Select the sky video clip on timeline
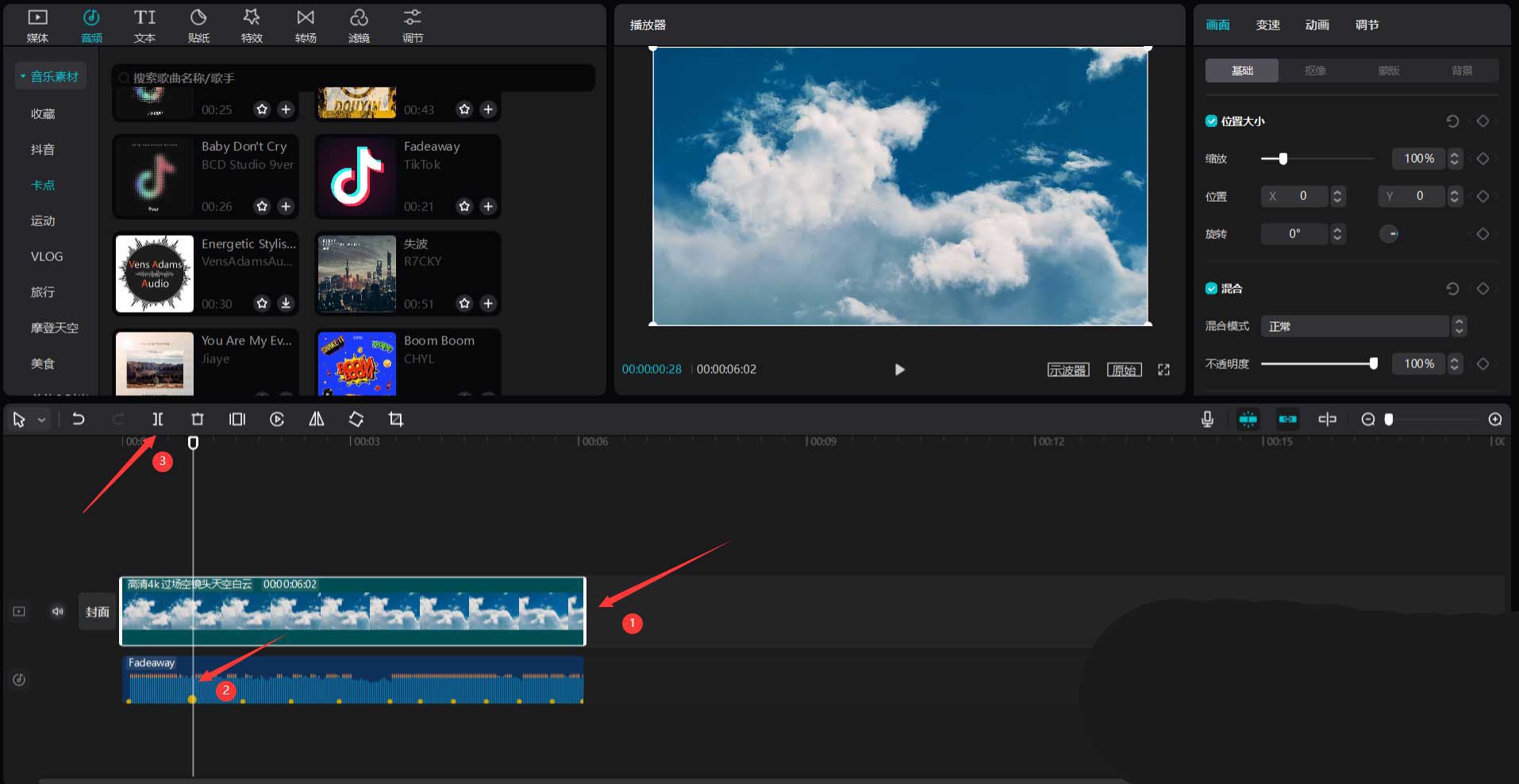The height and width of the screenshot is (784, 1519). [352, 611]
